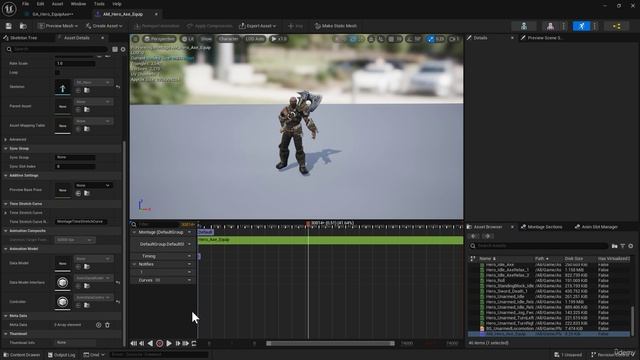Viewport: 640px width, 360px height.
Task: Click the Character viewport button
Action: point(228,39)
